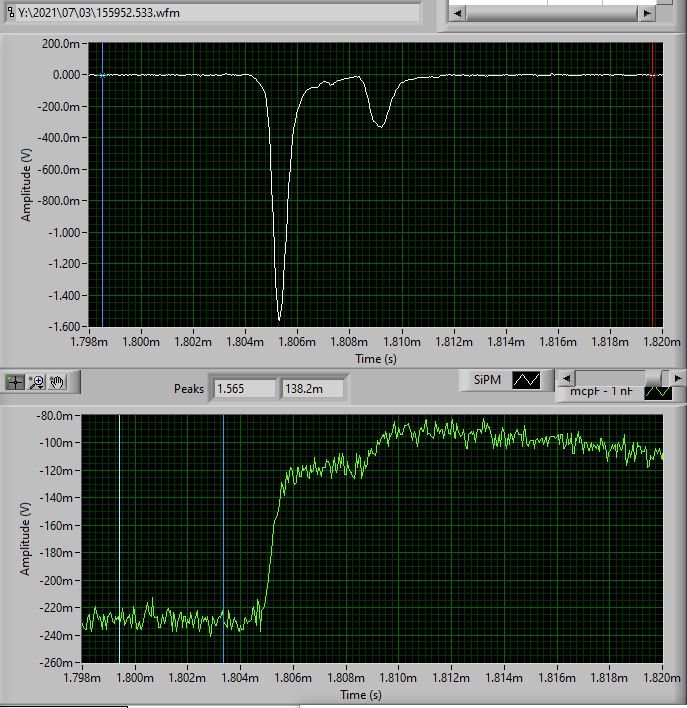Click the 200.0m amplitude axis value

pyautogui.click(x=61, y=44)
